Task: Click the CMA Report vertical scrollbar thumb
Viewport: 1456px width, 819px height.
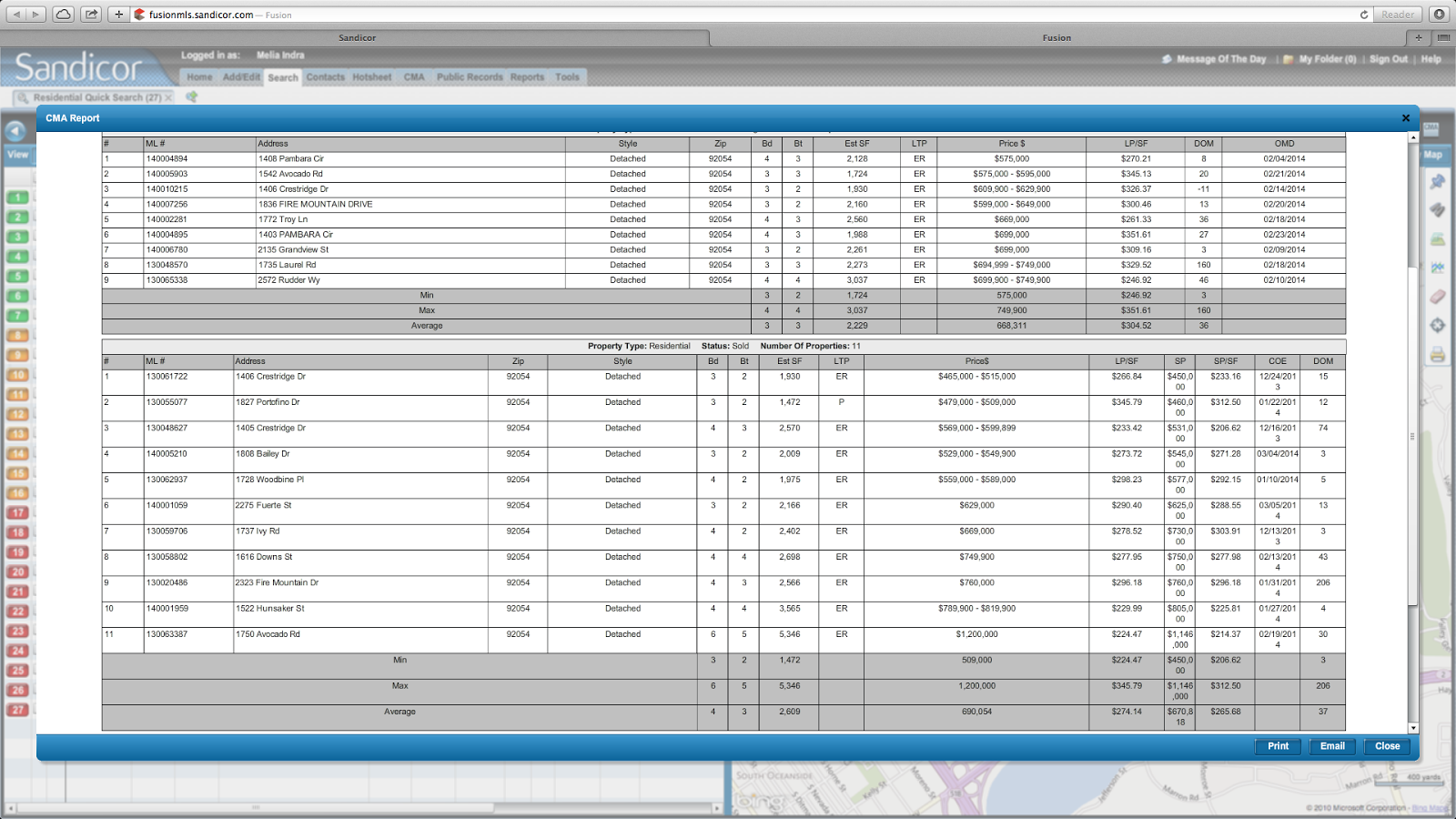Action: [x=1413, y=437]
